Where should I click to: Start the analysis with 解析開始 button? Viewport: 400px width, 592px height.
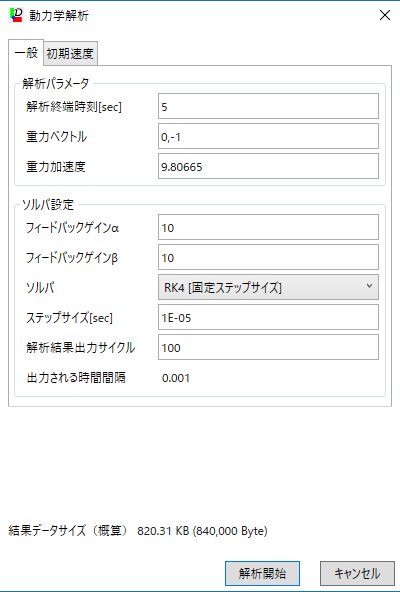coord(262,574)
